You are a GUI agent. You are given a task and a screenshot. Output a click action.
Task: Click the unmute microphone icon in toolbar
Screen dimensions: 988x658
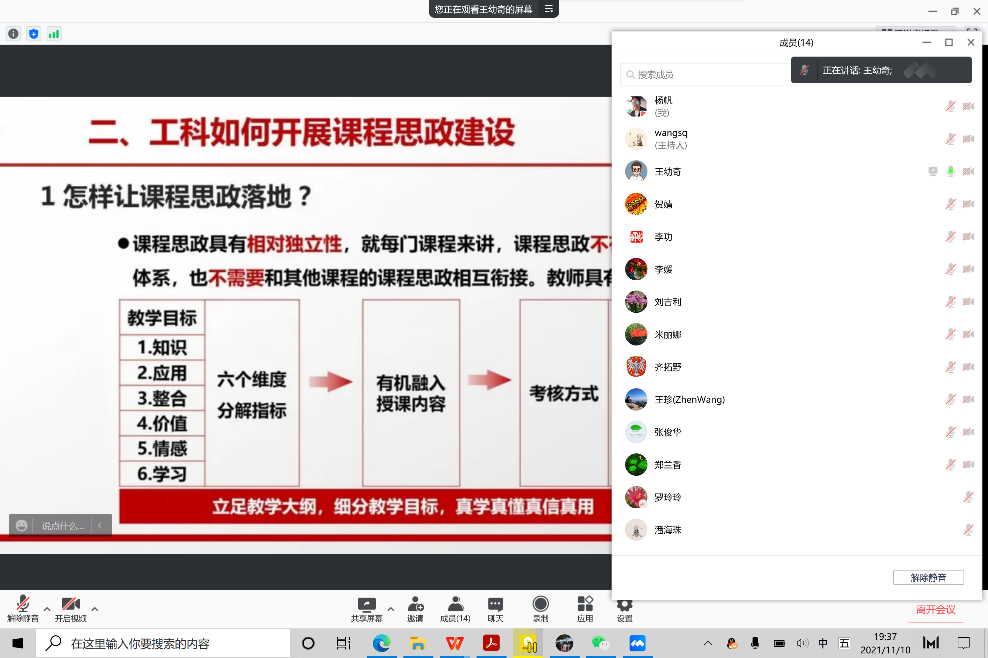22,604
